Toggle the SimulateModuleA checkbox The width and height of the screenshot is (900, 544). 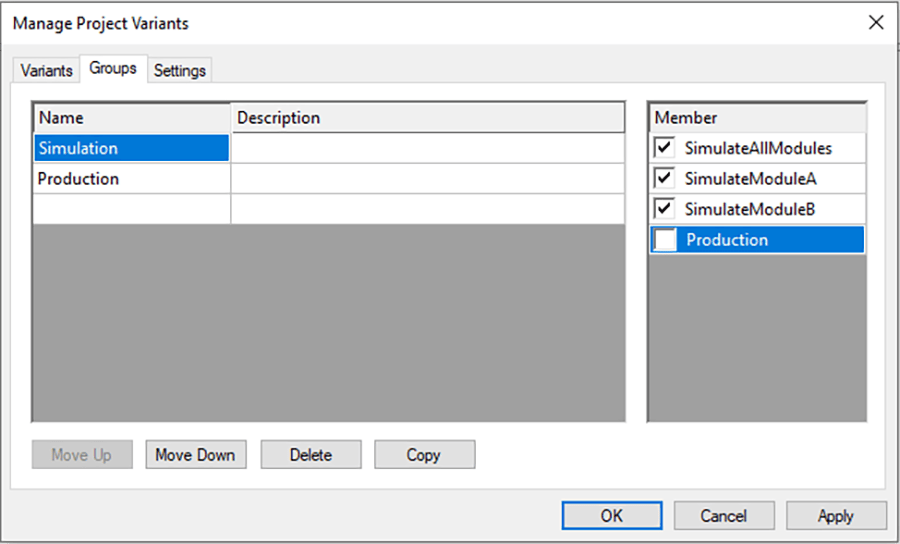pyautogui.click(x=664, y=178)
